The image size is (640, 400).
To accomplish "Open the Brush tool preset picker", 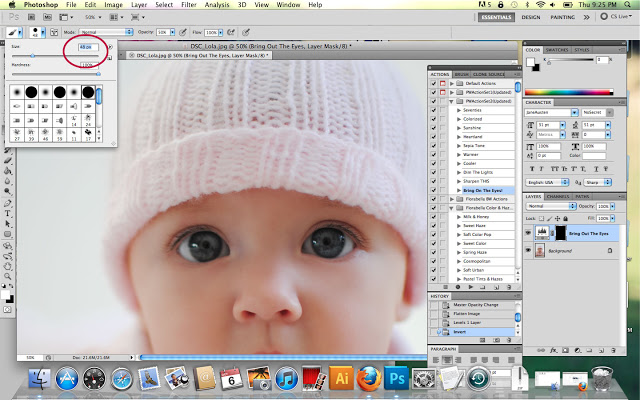I will [x=14, y=32].
